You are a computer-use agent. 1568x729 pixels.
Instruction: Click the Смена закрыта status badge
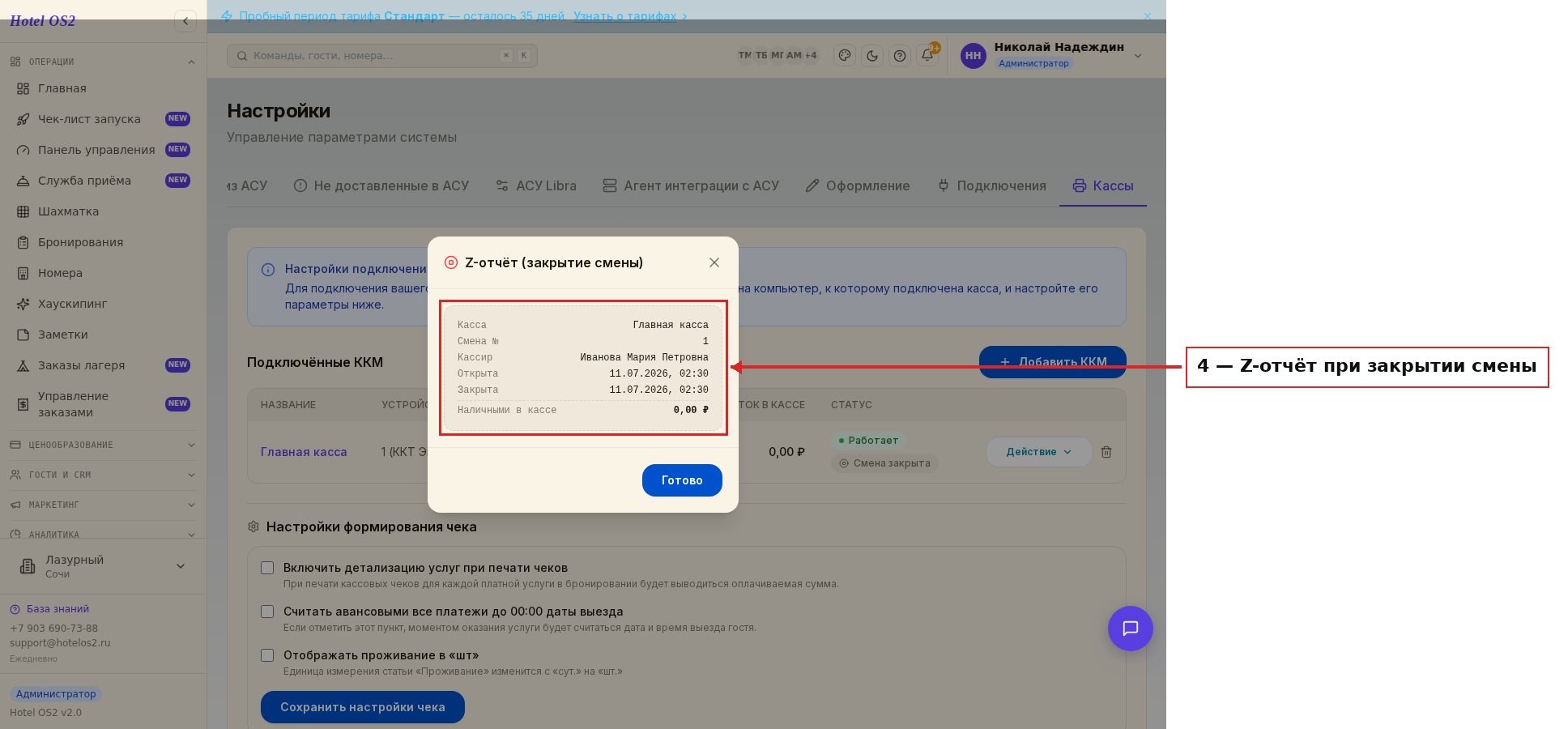point(884,463)
